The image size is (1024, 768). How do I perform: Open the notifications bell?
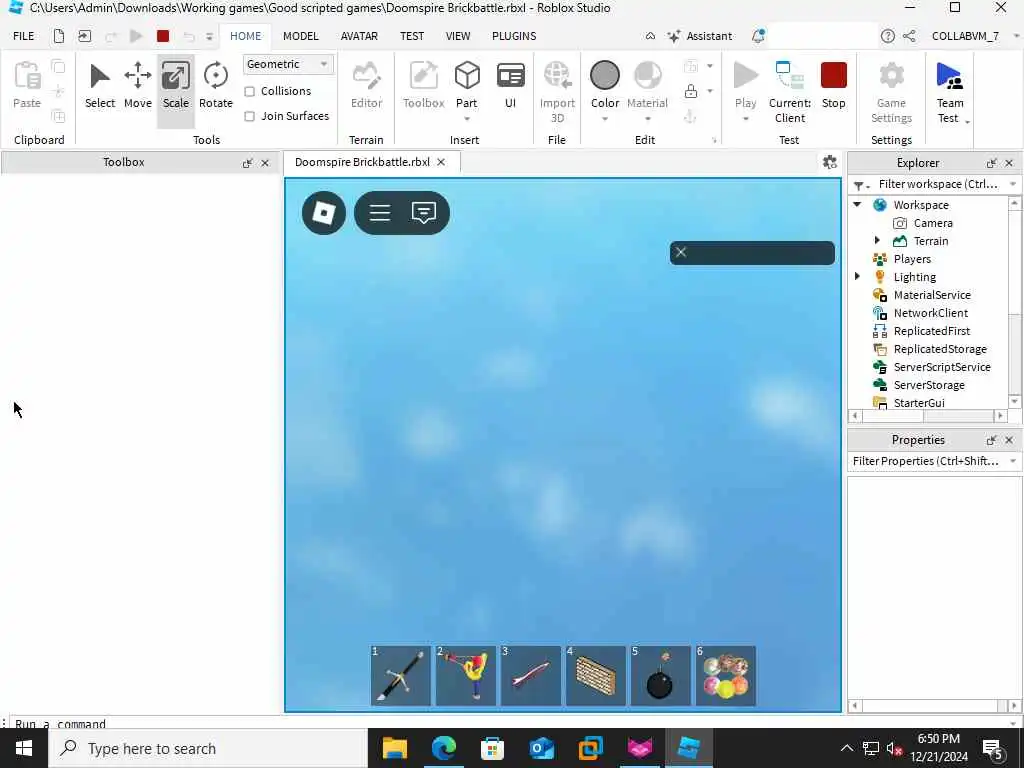pyautogui.click(x=758, y=36)
